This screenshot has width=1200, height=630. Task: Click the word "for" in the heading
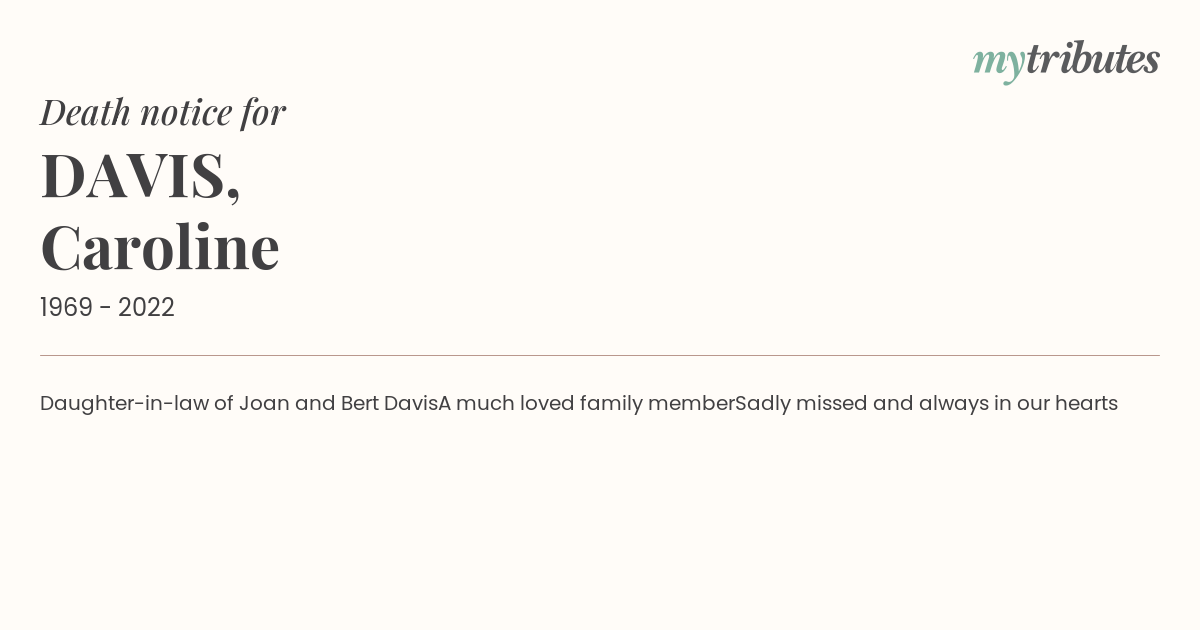pos(264,112)
